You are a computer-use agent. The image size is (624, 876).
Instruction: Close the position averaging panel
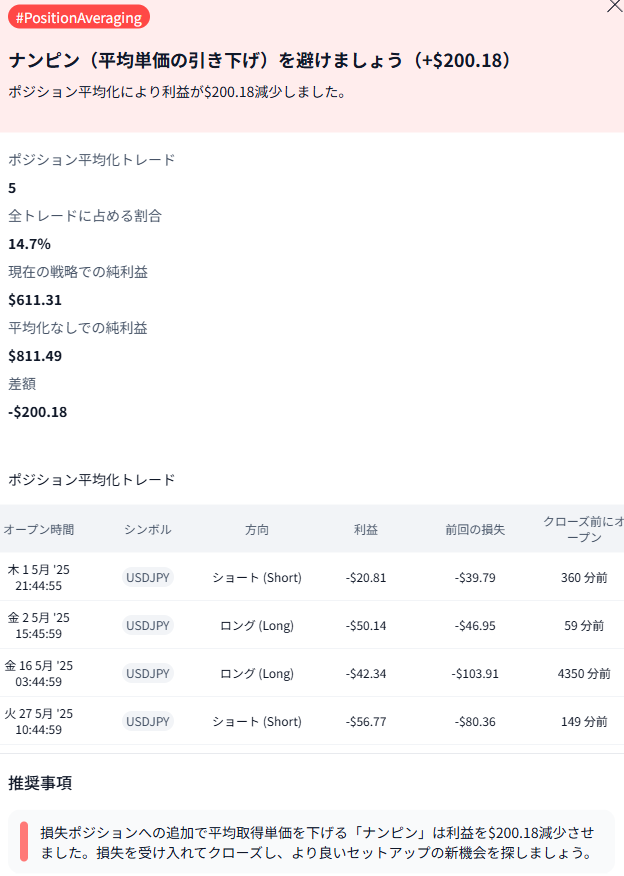pyautogui.click(x=614, y=6)
